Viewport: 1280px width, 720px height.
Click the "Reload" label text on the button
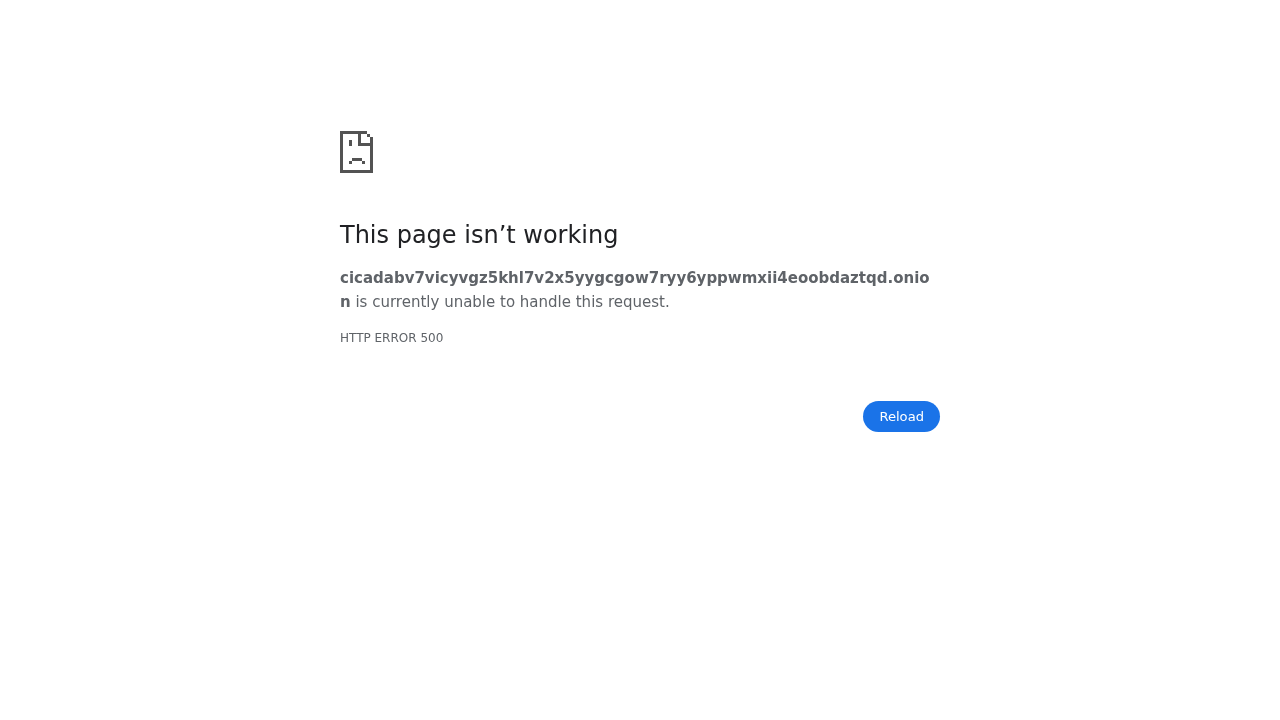pos(901,417)
